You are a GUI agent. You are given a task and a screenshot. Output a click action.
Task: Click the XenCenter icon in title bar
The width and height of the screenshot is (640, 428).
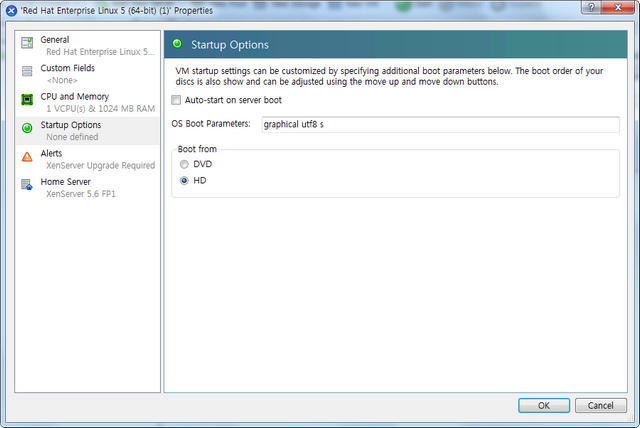(11, 10)
